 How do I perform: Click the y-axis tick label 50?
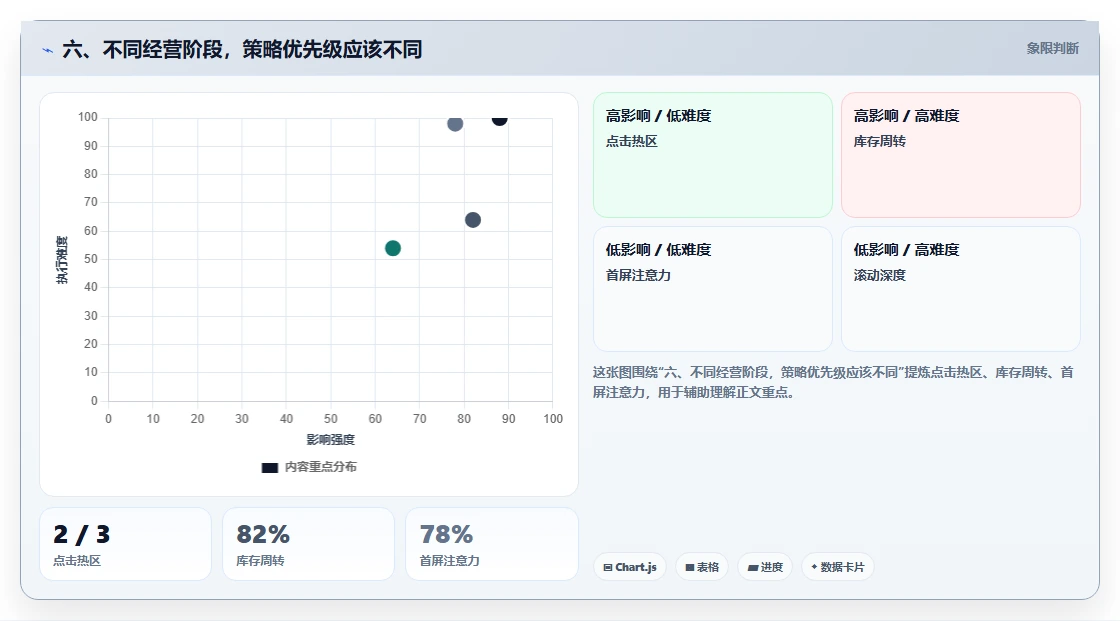click(91, 259)
